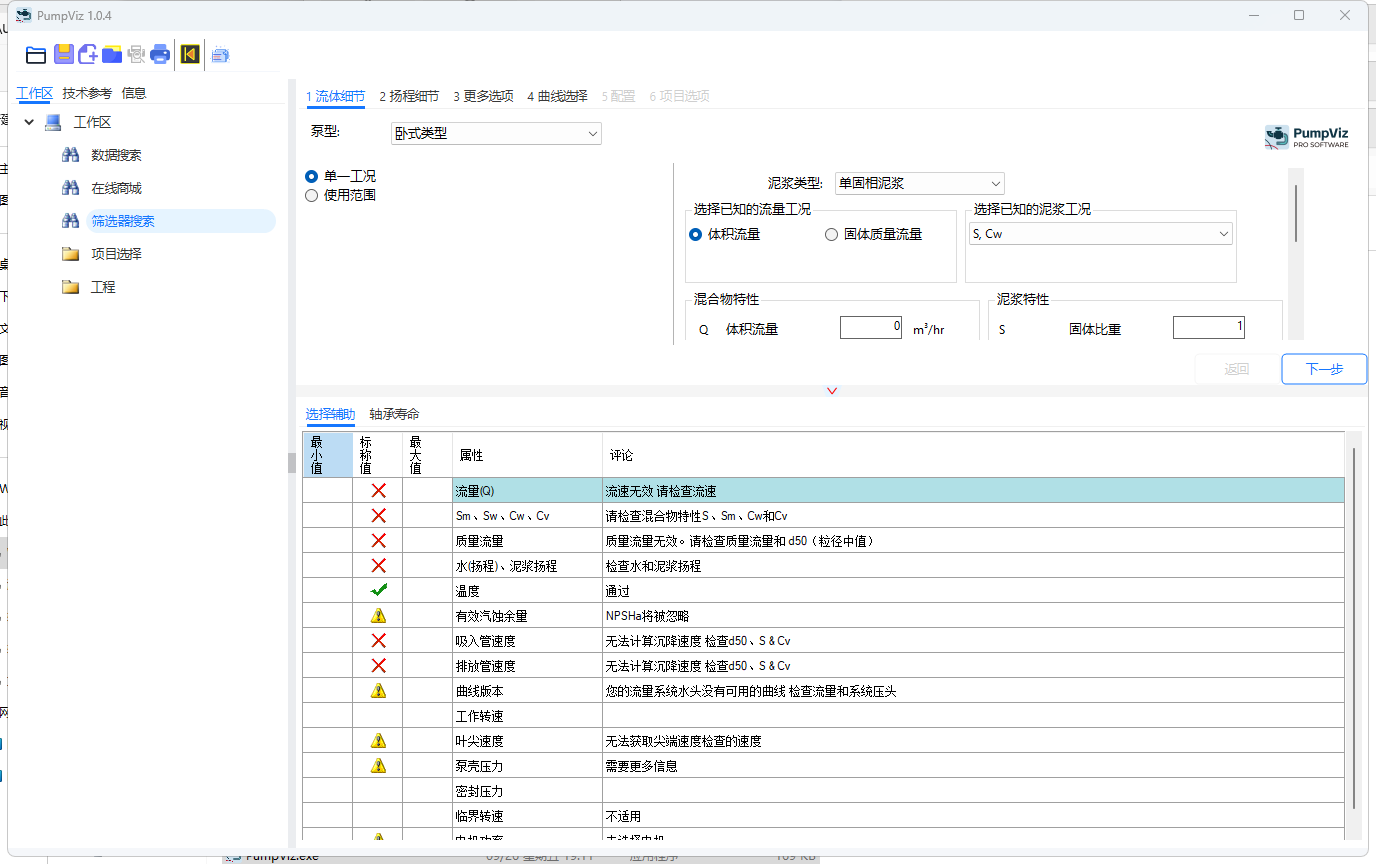This screenshot has height=864, width=1376.
Task: Choose the 固体质量流量 radio option
Action: tap(831, 233)
